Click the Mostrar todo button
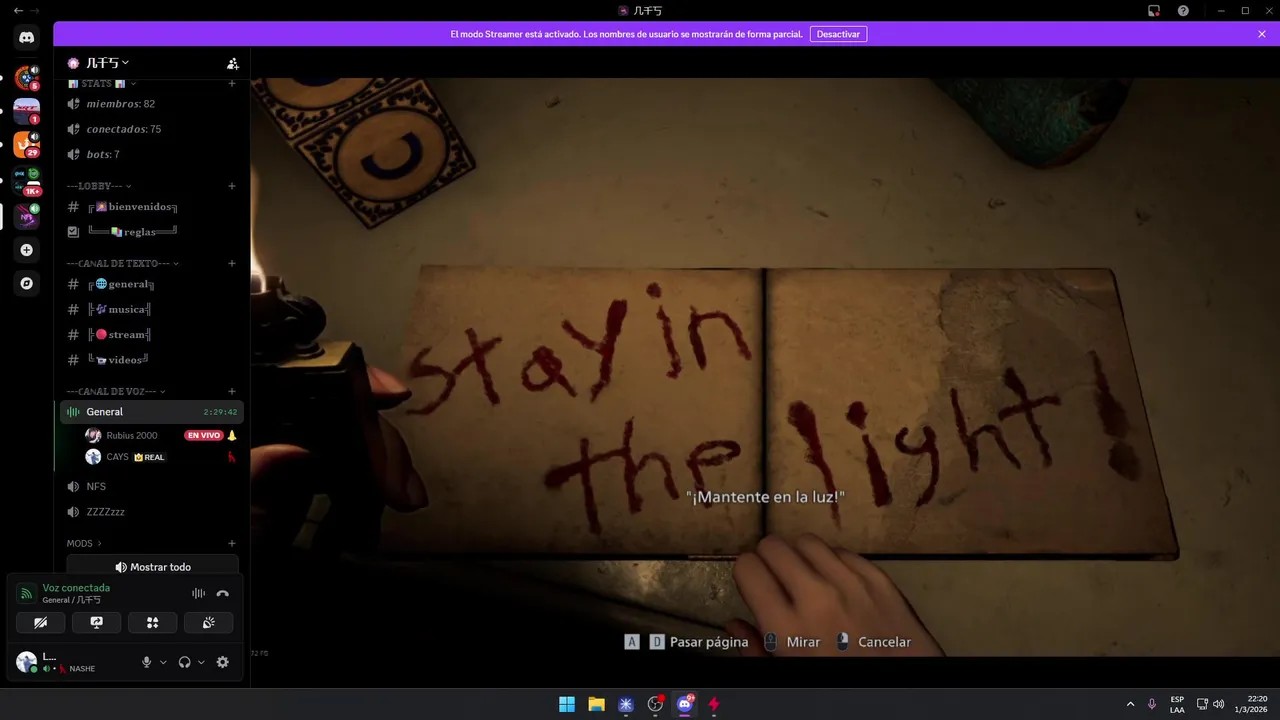The width and height of the screenshot is (1280, 720). (x=152, y=567)
